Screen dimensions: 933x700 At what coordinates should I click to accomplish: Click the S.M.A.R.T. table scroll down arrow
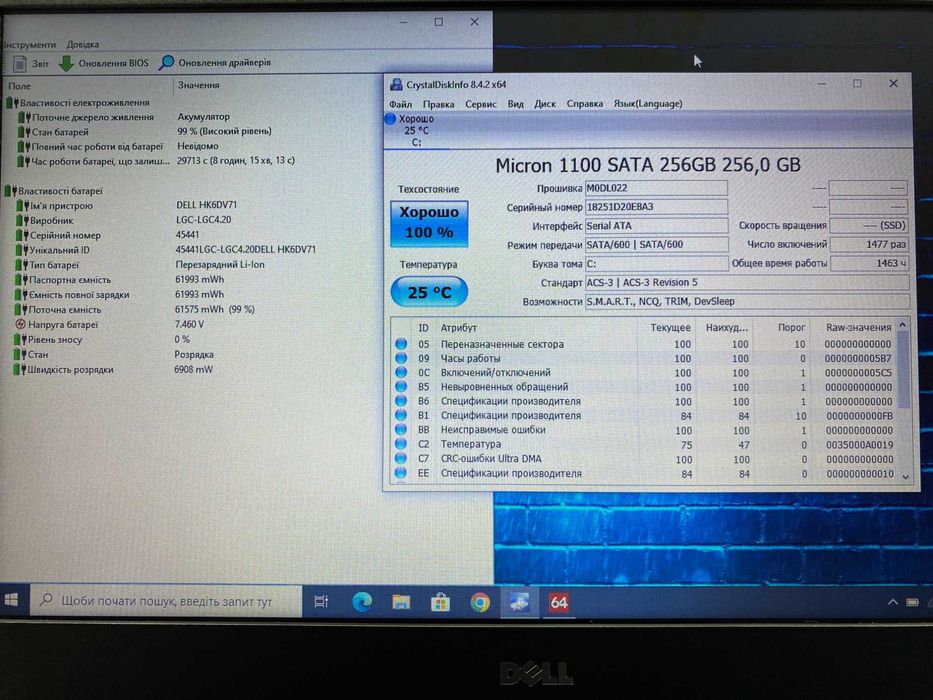click(905, 476)
